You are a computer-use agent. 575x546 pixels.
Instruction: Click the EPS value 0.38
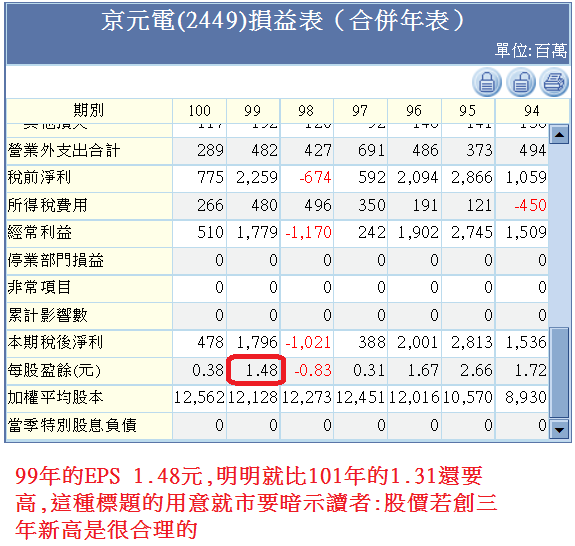tap(208, 370)
